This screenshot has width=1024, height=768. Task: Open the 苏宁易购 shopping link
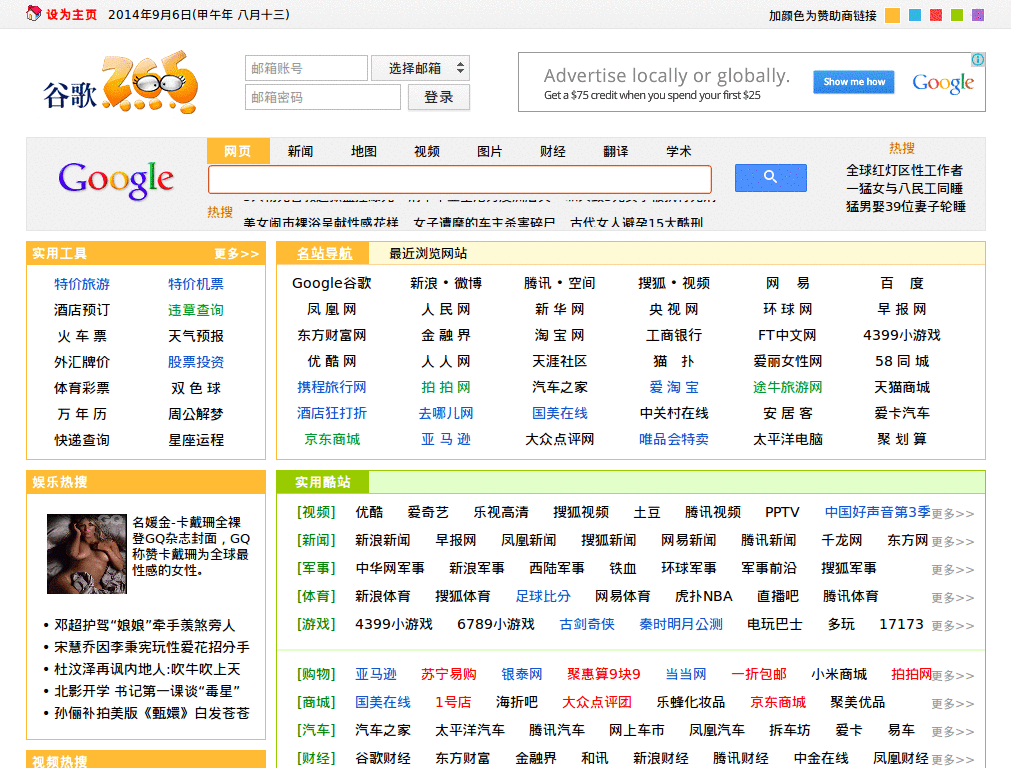[449, 674]
